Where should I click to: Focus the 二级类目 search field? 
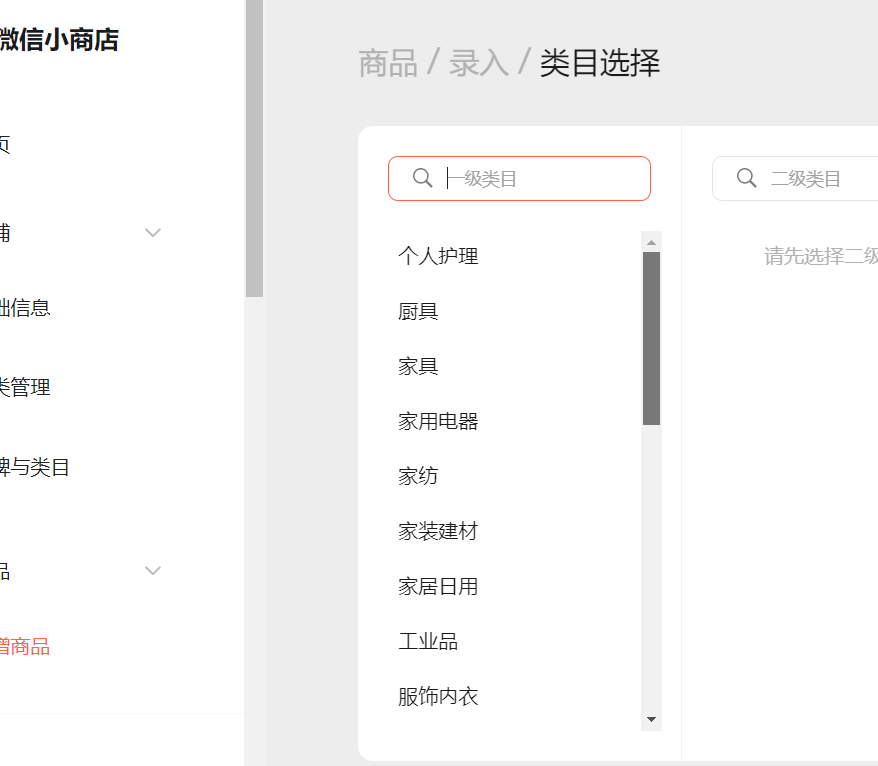point(795,179)
